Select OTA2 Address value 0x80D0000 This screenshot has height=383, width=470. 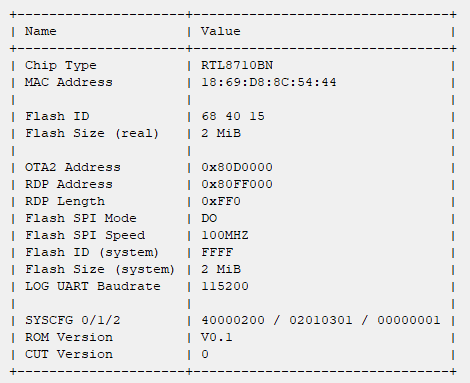click(237, 167)
